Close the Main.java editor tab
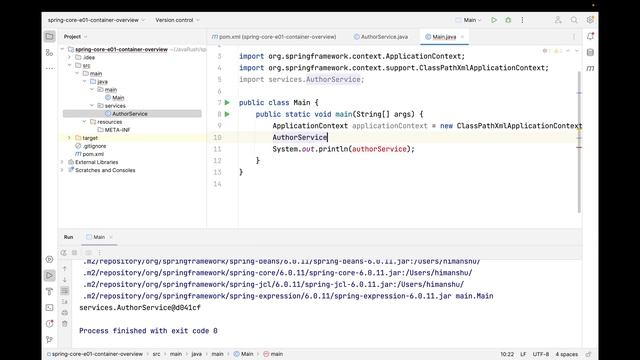This screenshot has width=640, height=360. click(x=462, y=37)
